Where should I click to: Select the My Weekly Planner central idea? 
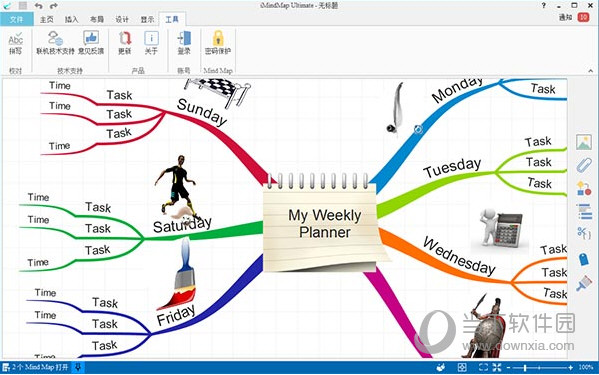325,224
